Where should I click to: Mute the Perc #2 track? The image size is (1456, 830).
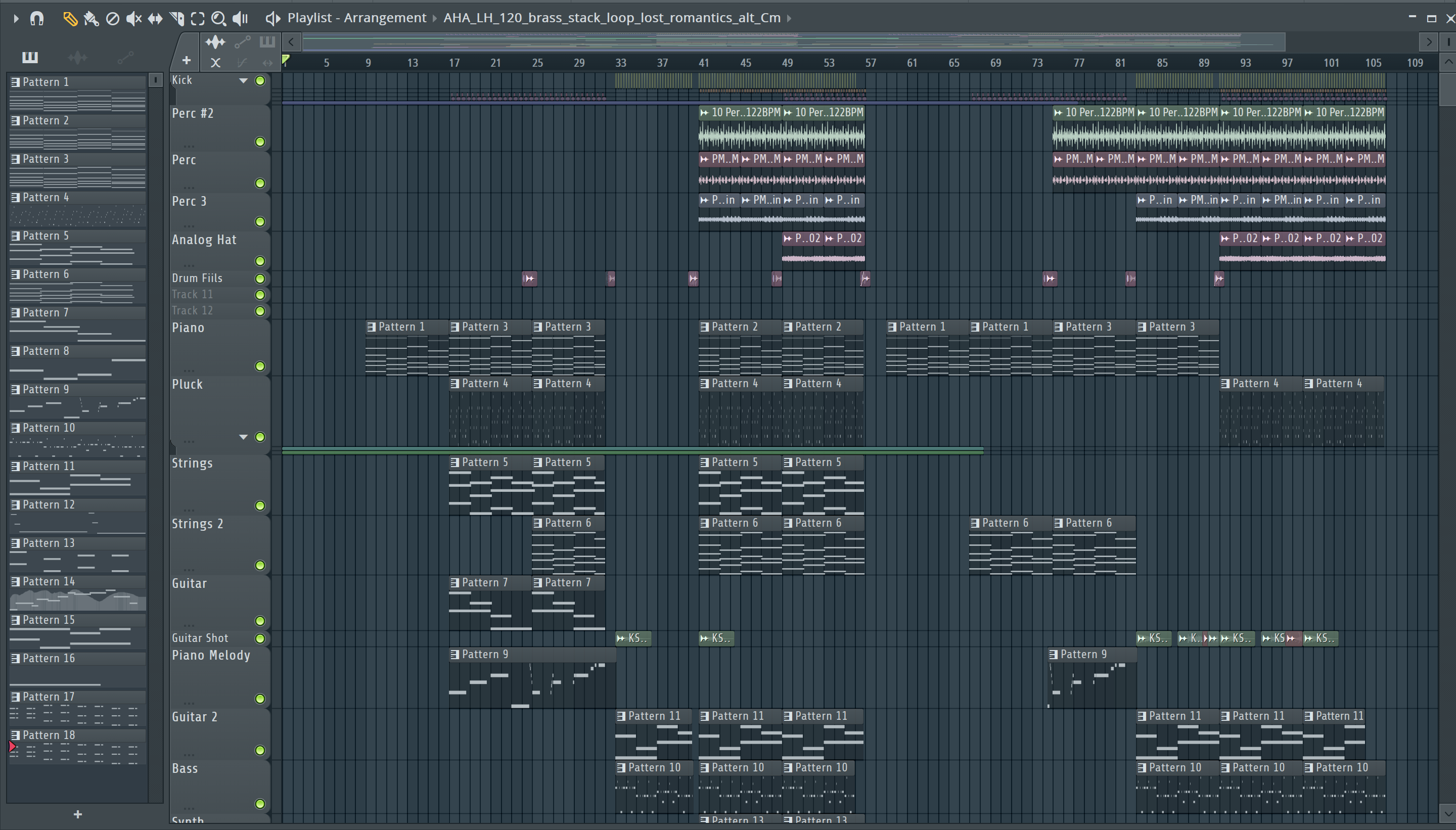pos(260,142)
